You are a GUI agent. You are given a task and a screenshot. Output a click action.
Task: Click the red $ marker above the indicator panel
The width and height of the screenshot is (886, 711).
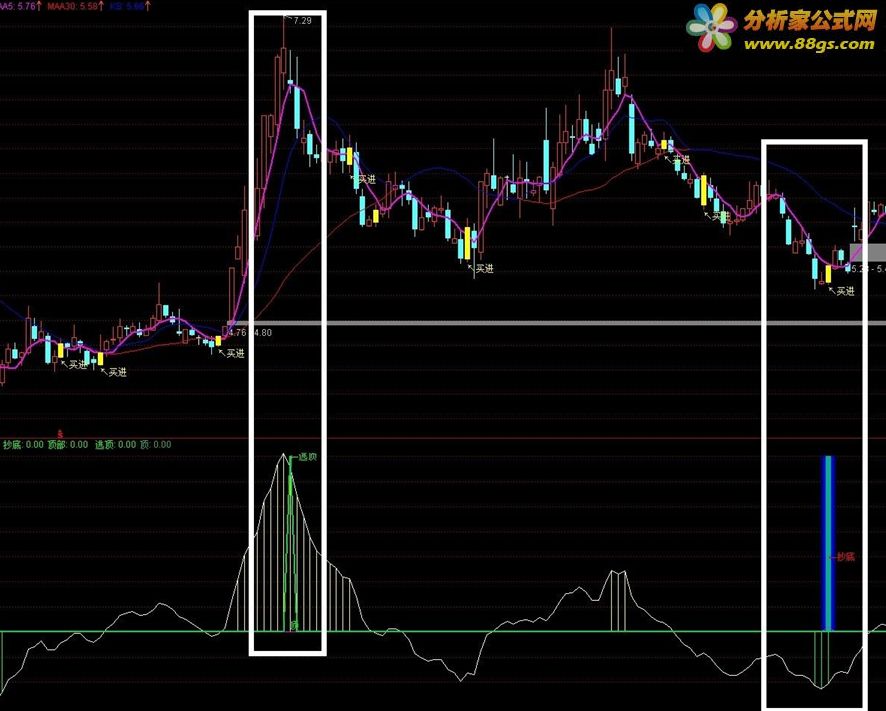[60, 435]
